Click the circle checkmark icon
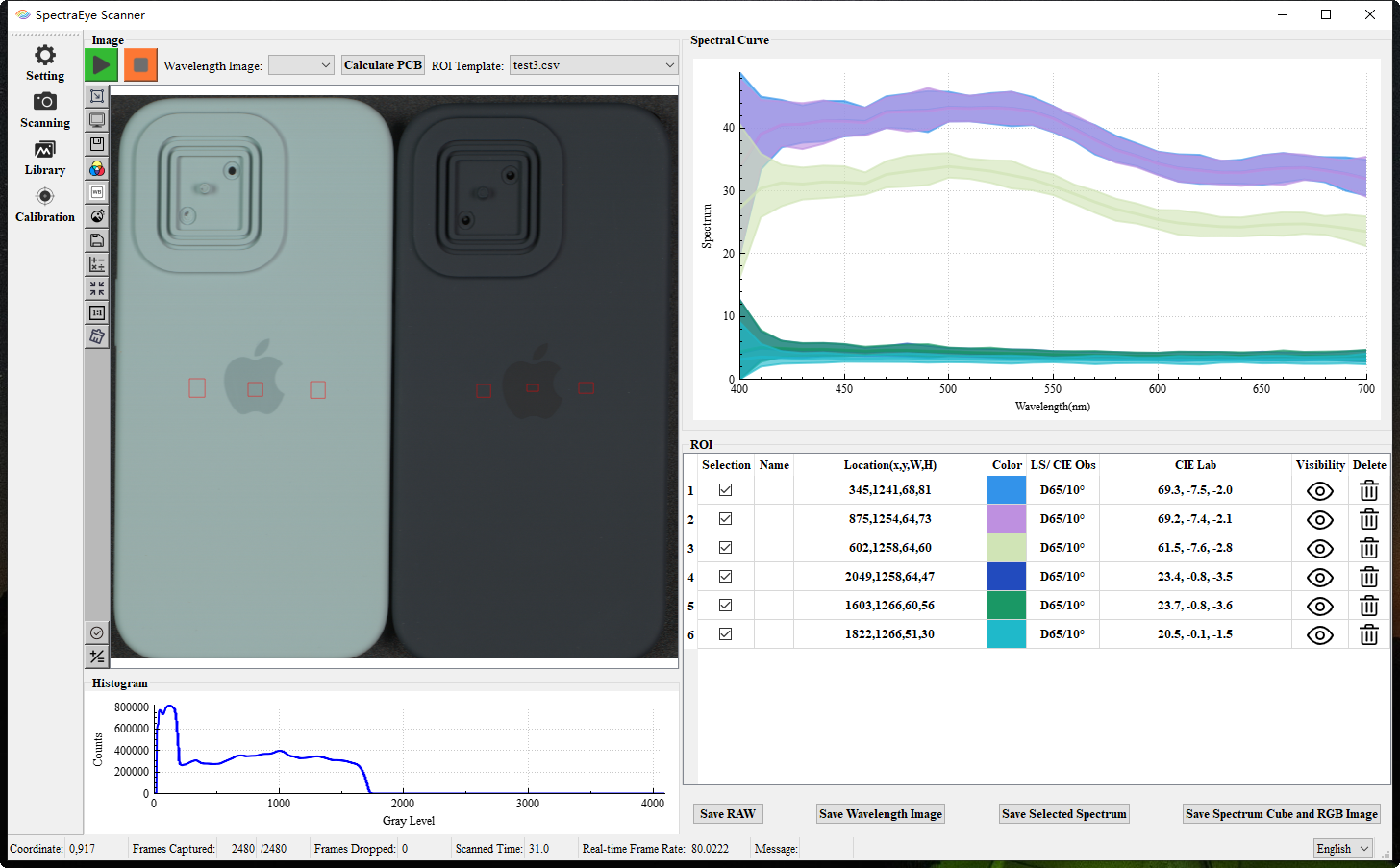This screenshot has width=1400, height=868. point(97,632)
